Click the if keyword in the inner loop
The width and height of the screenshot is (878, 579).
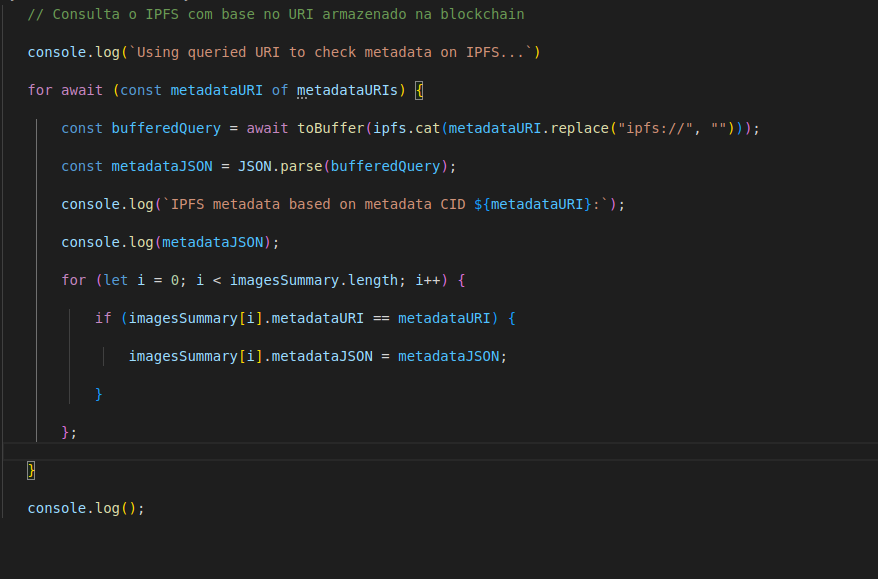pyautogui.click(x=103, y=318)
